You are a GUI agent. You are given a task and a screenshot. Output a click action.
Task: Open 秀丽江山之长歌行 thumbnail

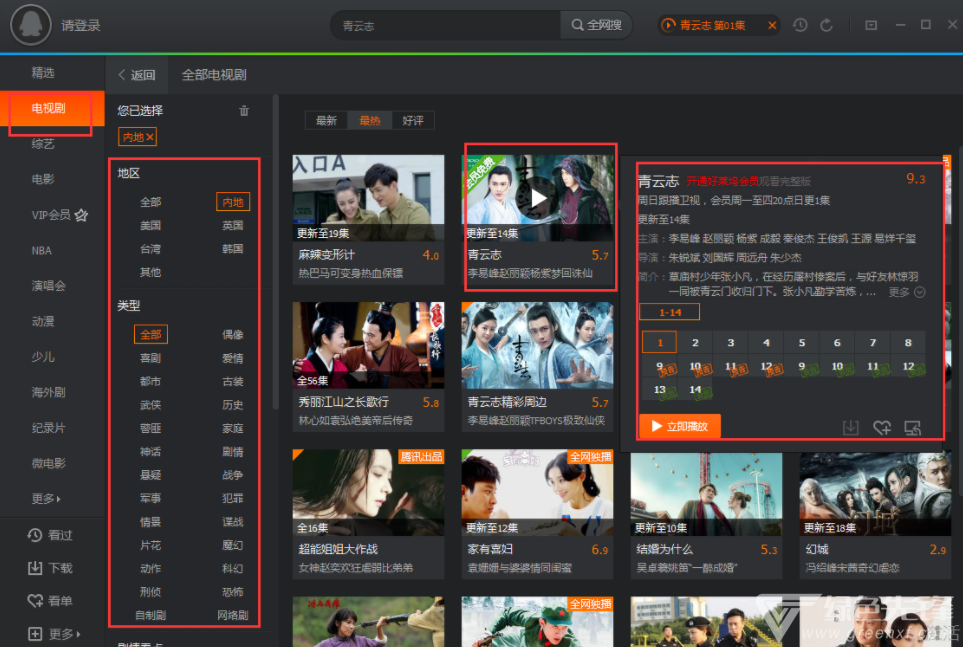point(368,345)
